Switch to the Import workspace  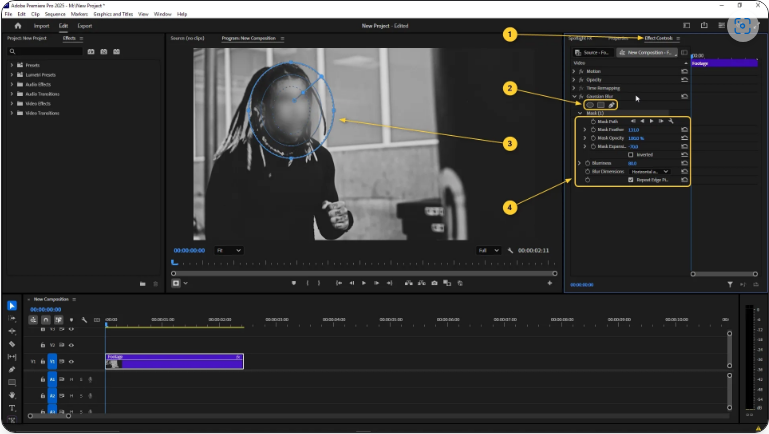(41, 26)
